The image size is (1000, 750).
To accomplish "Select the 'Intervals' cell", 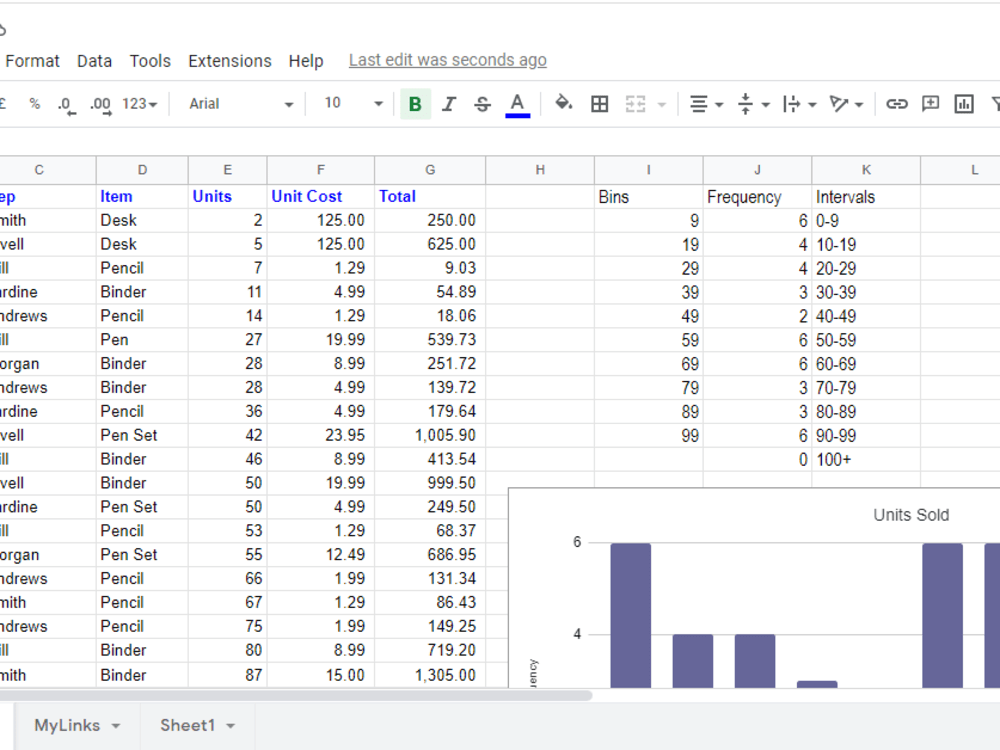I will click(866, 197).
